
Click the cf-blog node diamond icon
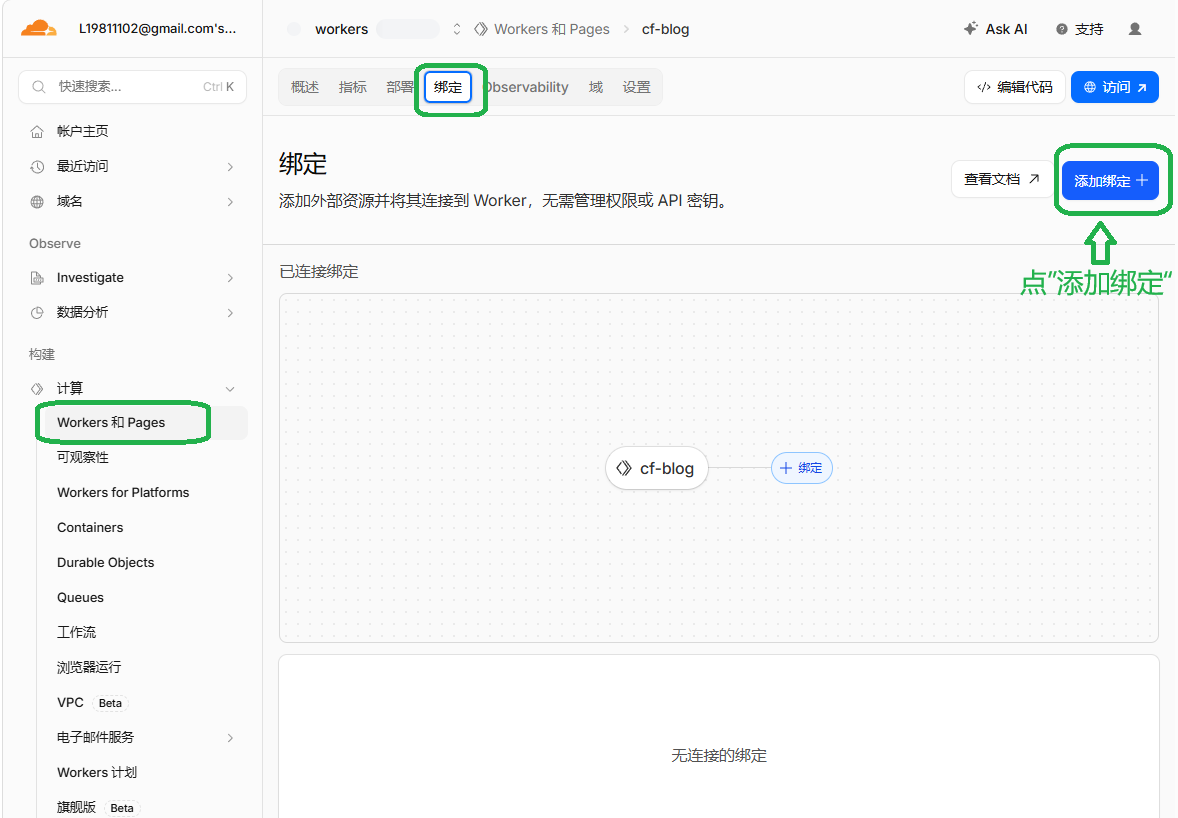tap(624, 468)
